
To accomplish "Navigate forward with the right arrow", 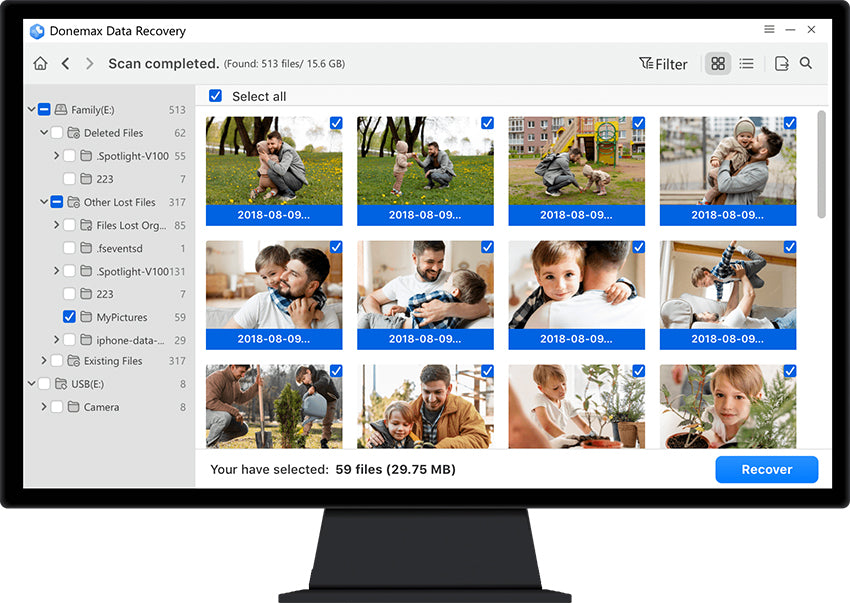I will click(89, 63).
